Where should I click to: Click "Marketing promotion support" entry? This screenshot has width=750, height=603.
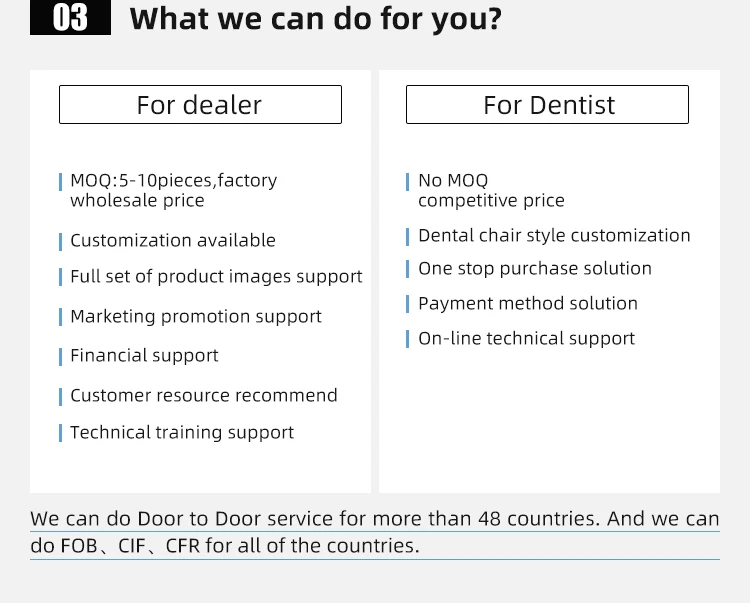point(195,316)
